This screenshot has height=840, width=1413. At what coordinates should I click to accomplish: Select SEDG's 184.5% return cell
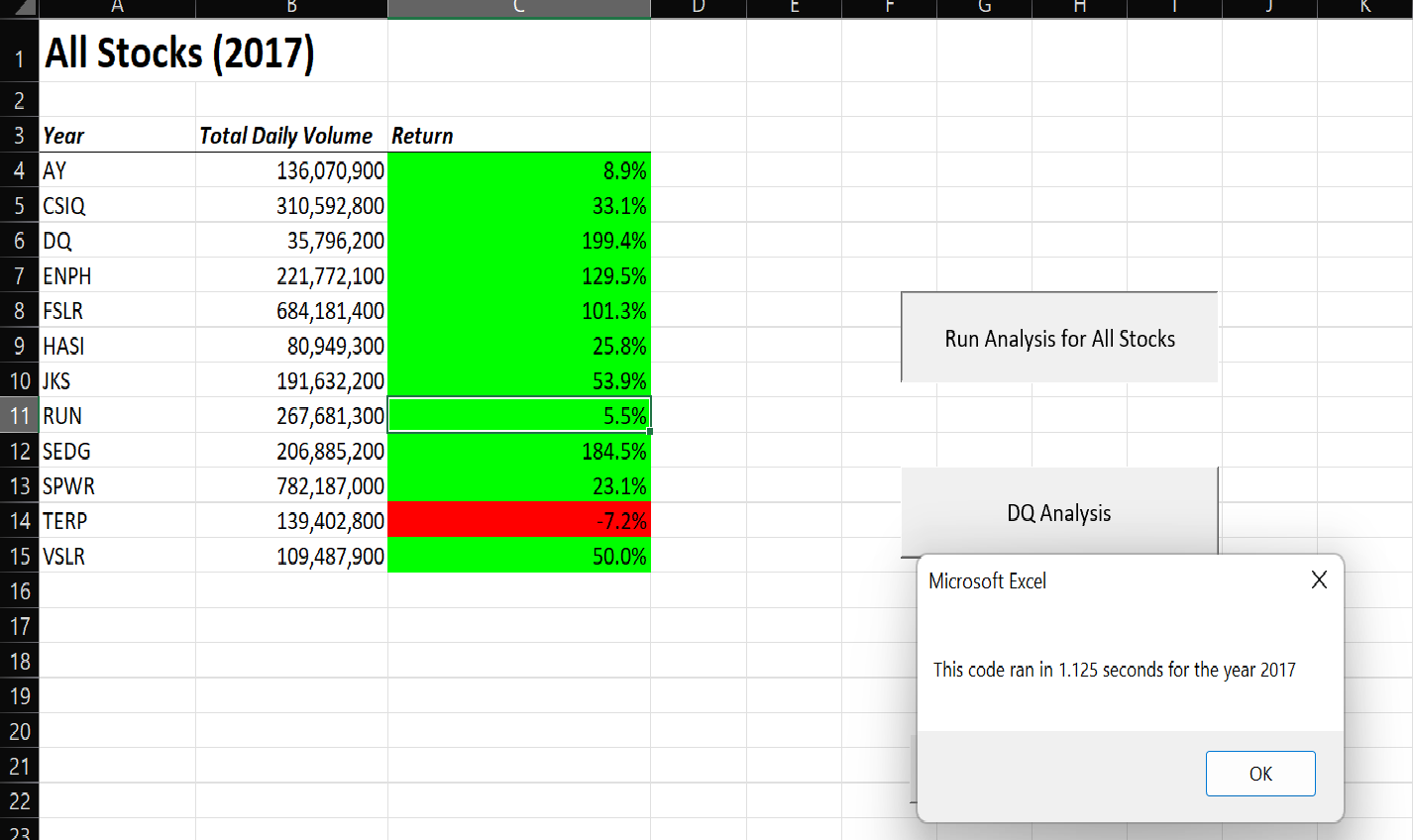click(x=518, y=451)
